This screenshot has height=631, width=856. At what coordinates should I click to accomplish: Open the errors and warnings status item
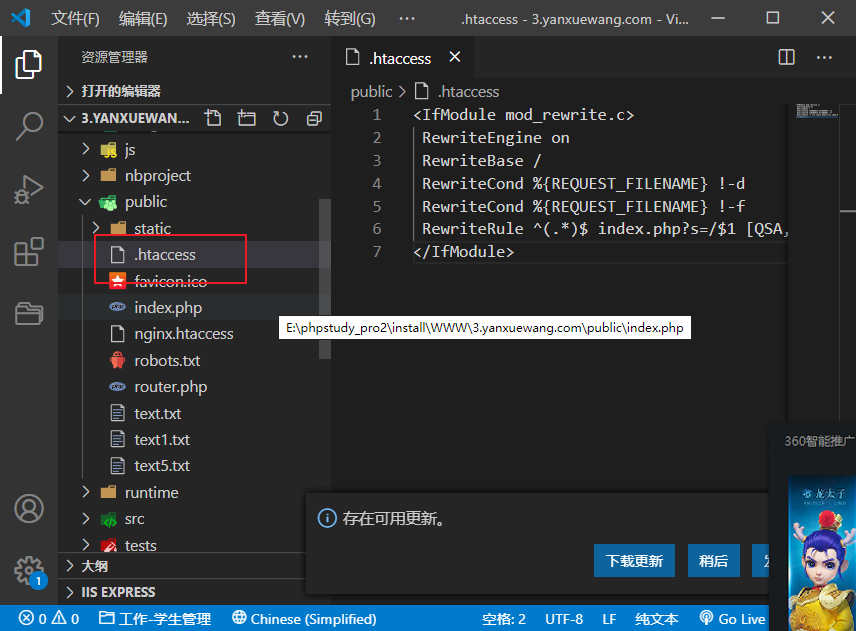pyautogui.click(x=49, y=618)
